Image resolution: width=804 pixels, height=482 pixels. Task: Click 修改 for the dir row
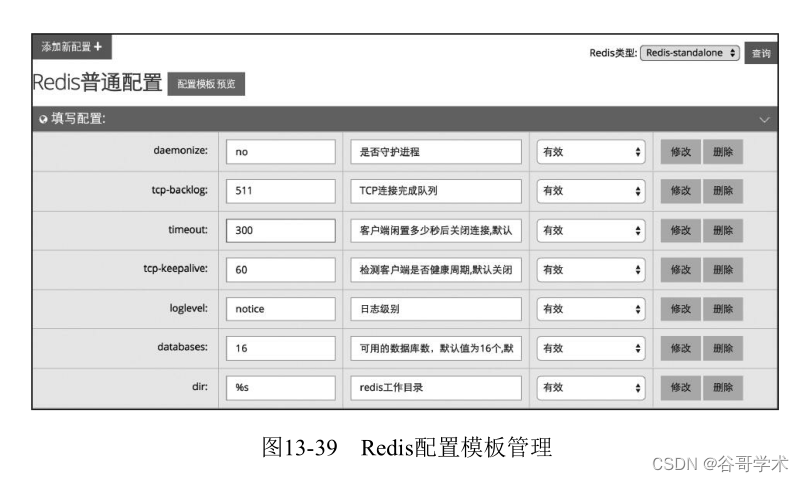coord(680,388)
